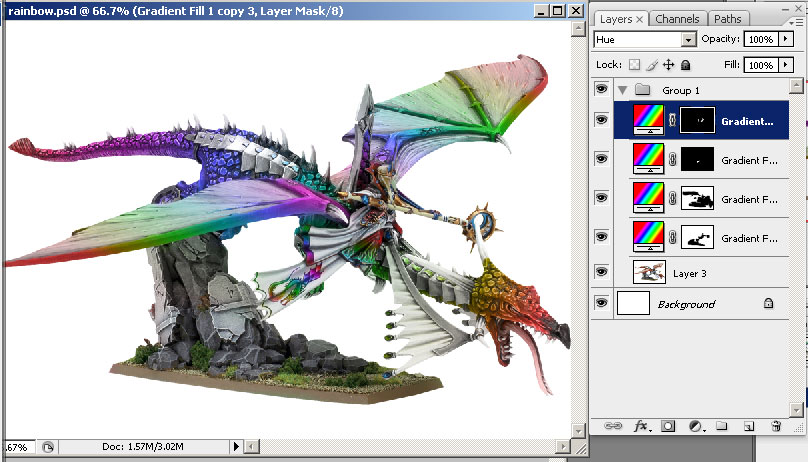808x462 pixels.
Task: Click the Background layer lock icon
Action: pyautogui.click(x=768, y=303)
